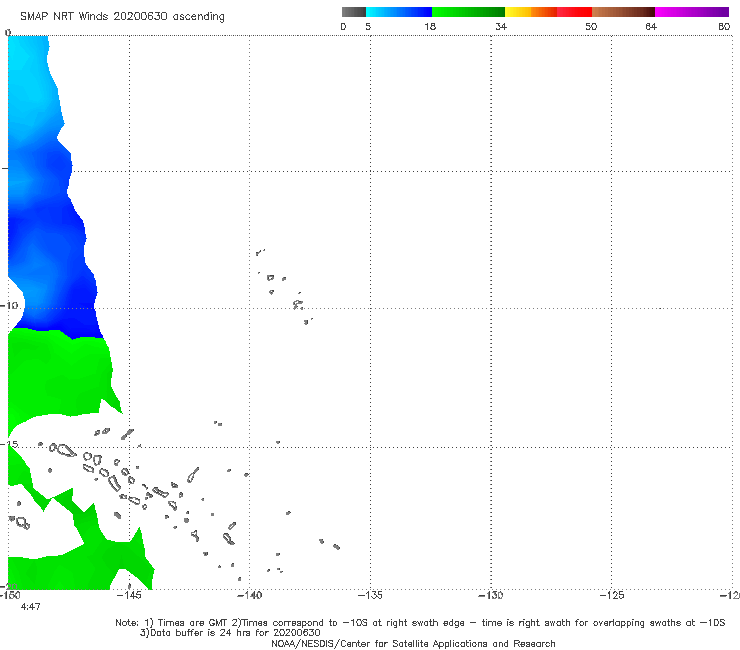This screenshot has height=650, width=740.
Task: Click the longitude label '-140'
Action: (x=249, y=595)
